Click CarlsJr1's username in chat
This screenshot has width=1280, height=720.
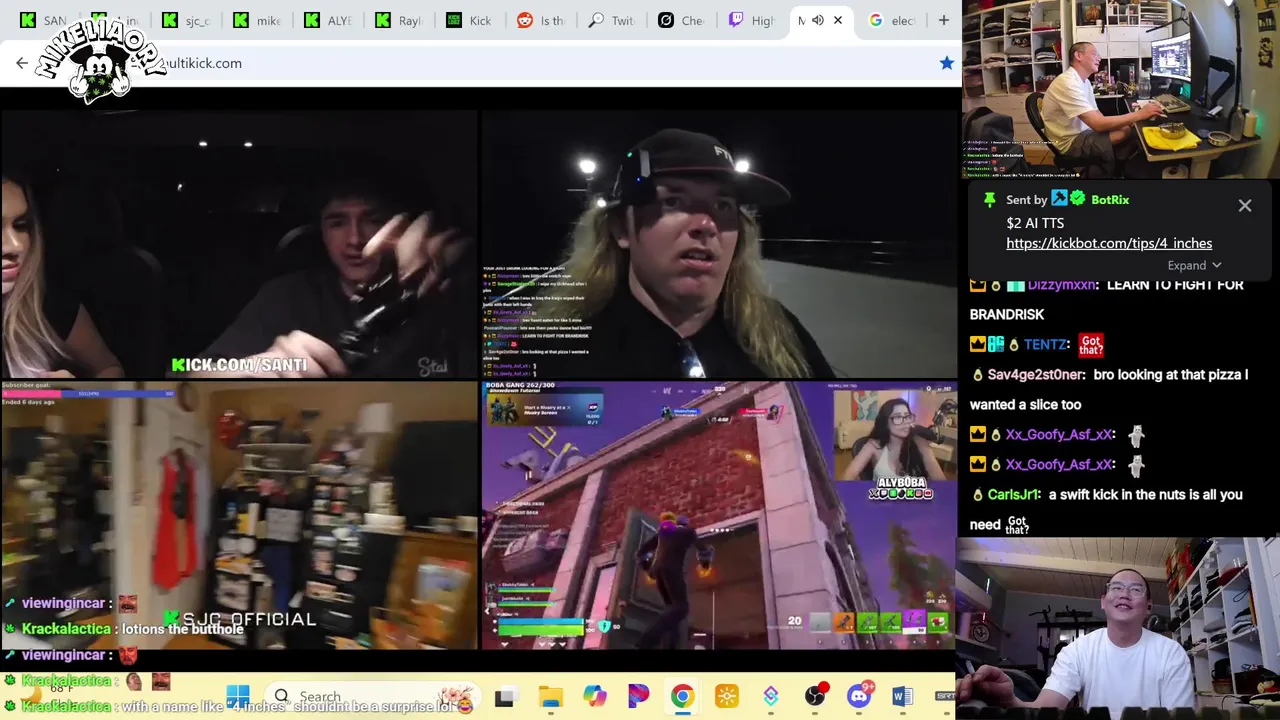pos(1014,495)
